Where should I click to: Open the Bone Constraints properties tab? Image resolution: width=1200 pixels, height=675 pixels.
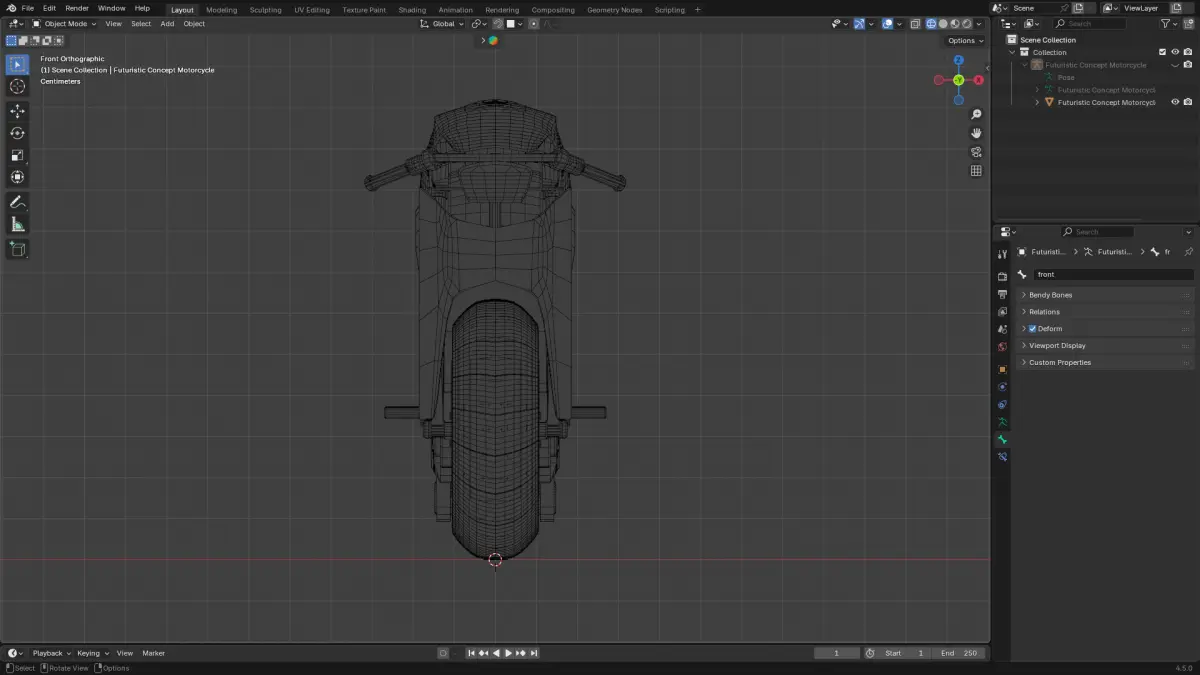pyautogui.click(x=1002, y=457)
